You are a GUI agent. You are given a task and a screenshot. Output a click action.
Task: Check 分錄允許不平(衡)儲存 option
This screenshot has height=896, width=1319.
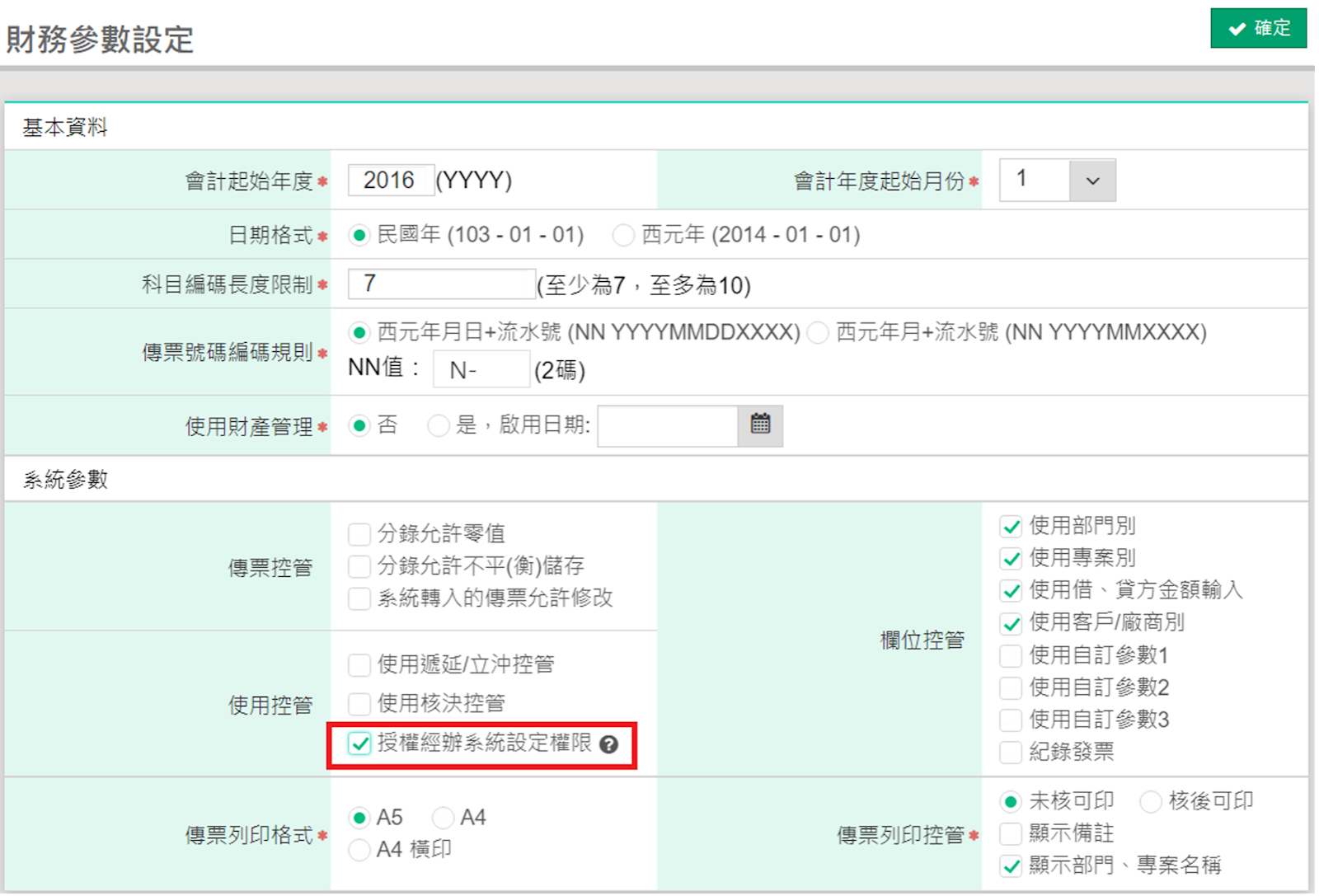359,566
